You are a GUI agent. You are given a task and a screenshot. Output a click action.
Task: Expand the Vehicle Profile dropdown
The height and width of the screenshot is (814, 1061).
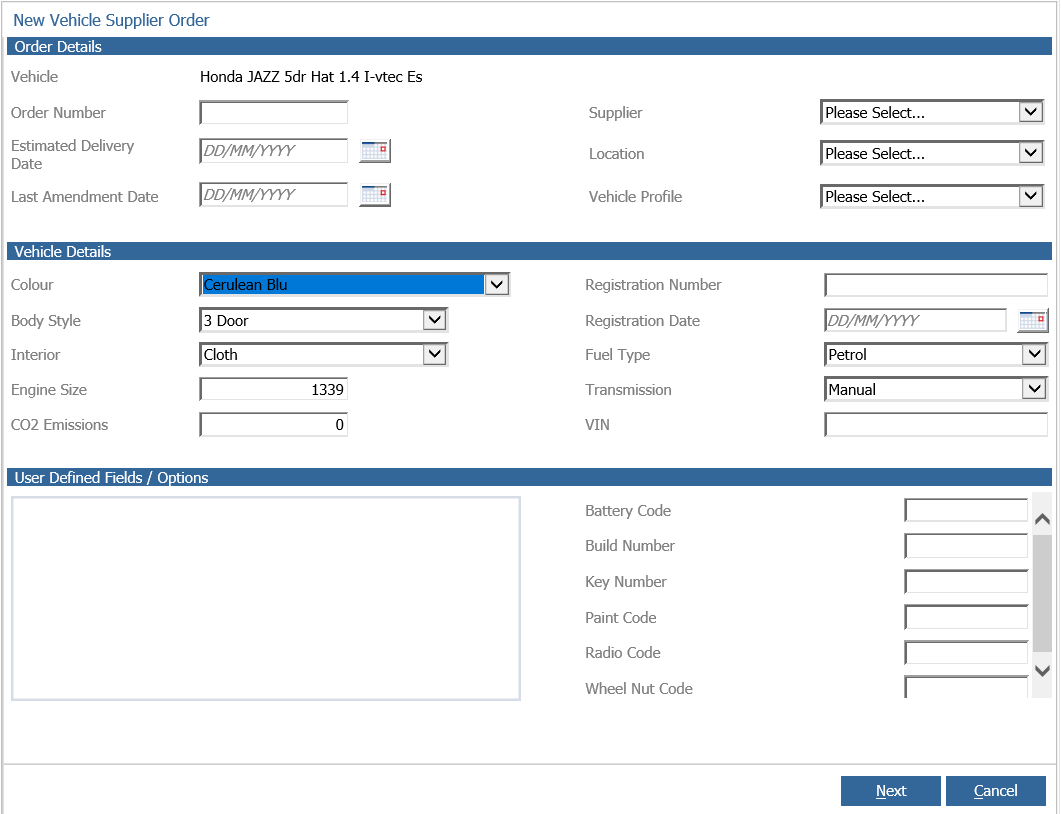click(932, 196)
